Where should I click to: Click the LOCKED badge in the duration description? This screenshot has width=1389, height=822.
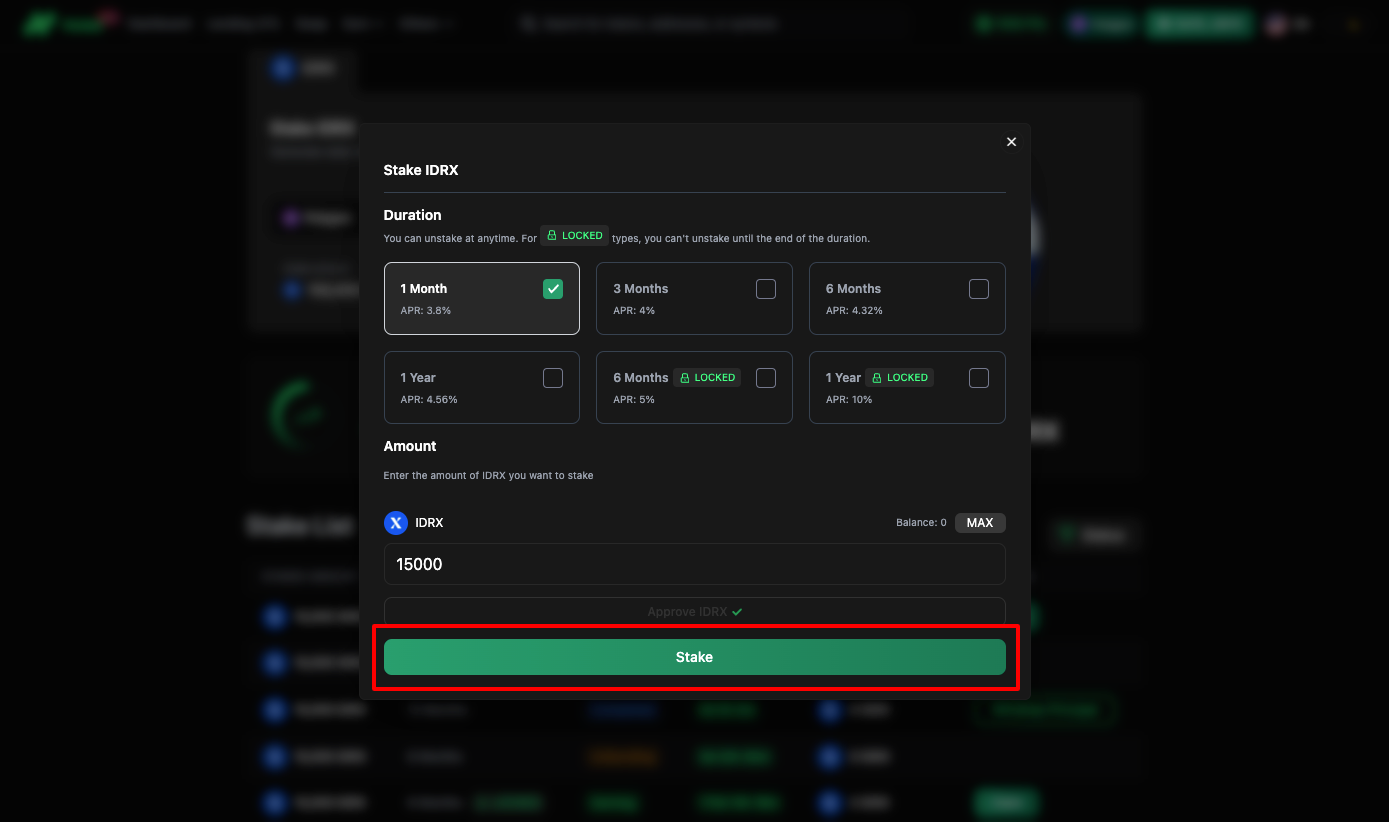pyautogui.click(x=574, y=236)
